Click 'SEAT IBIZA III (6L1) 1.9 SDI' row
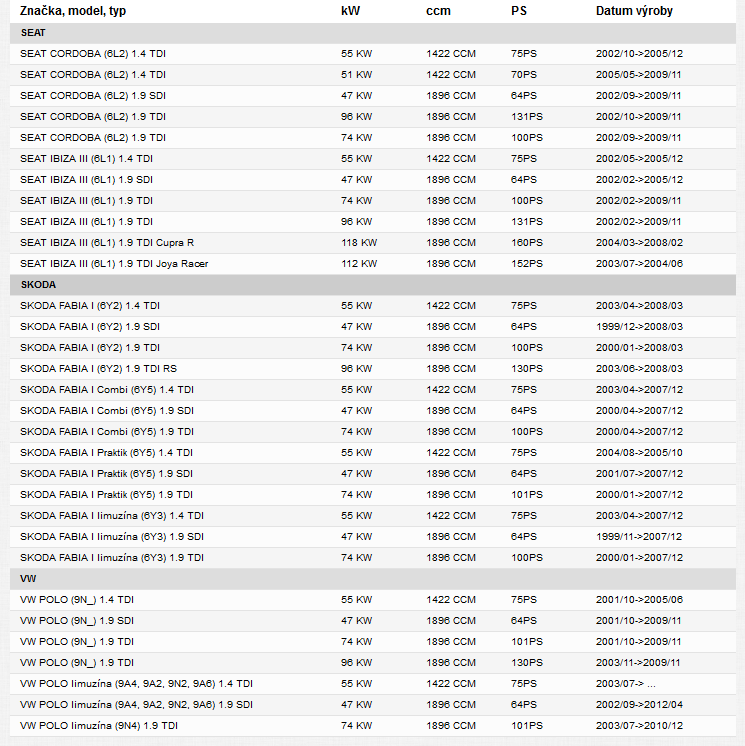 [372, 179]
